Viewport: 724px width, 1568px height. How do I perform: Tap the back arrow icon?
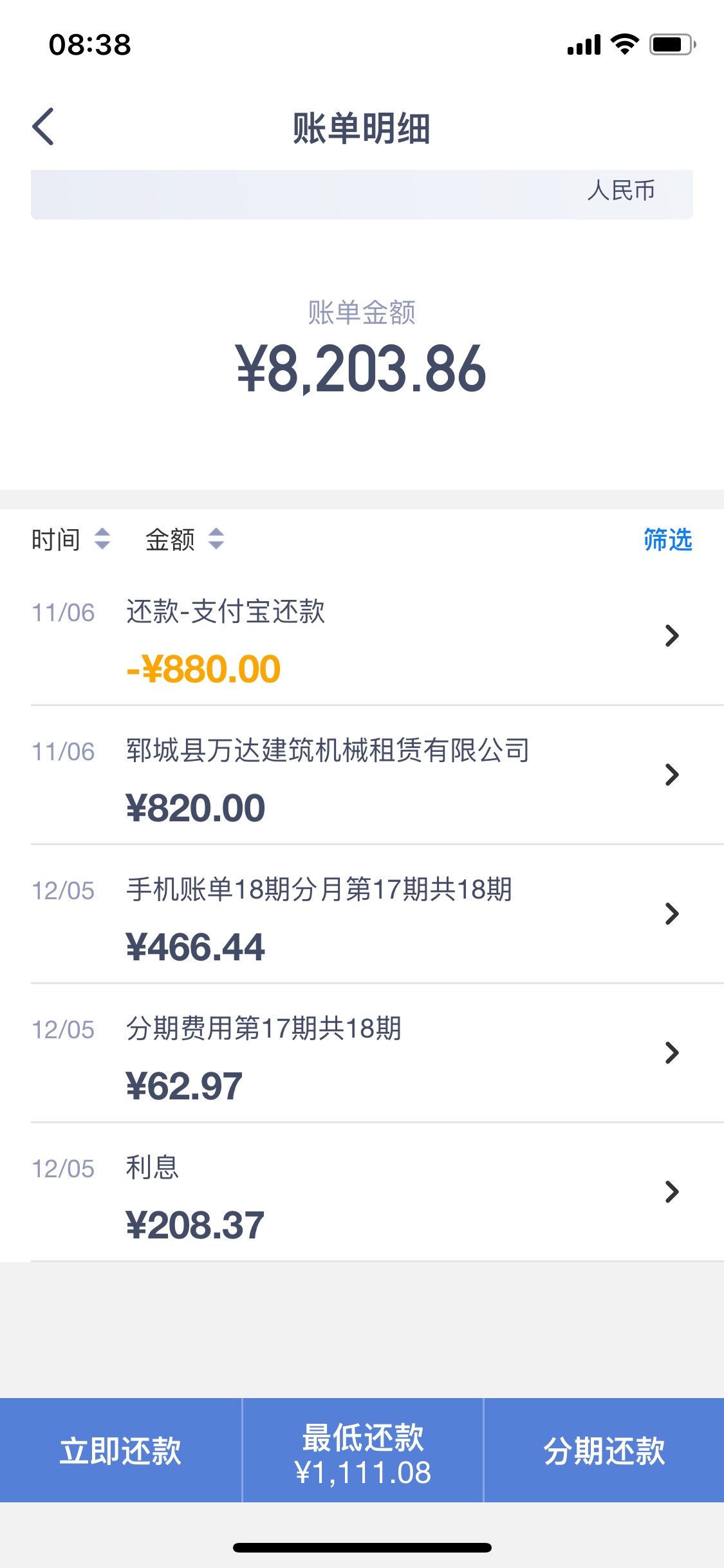click(x=43, y=126)
